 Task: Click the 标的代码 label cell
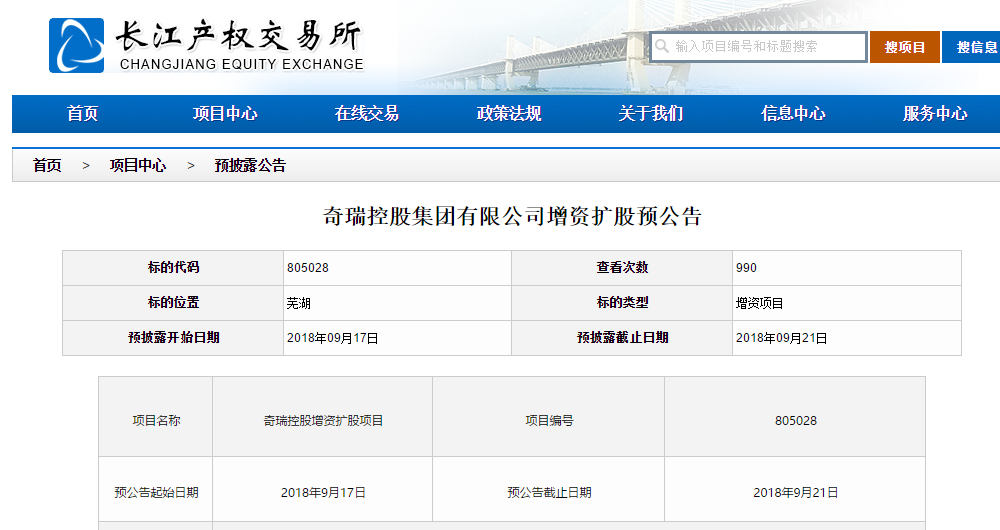coord(173,268)
